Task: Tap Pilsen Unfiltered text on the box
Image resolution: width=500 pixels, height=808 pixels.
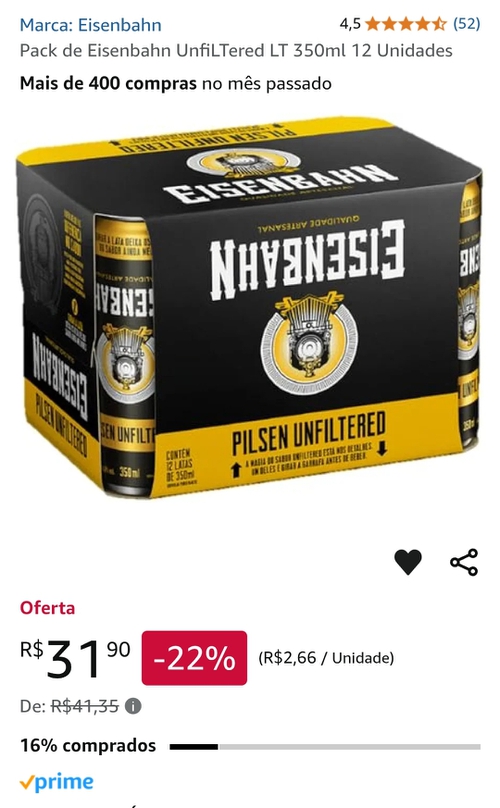Action: tap(308, 432)
